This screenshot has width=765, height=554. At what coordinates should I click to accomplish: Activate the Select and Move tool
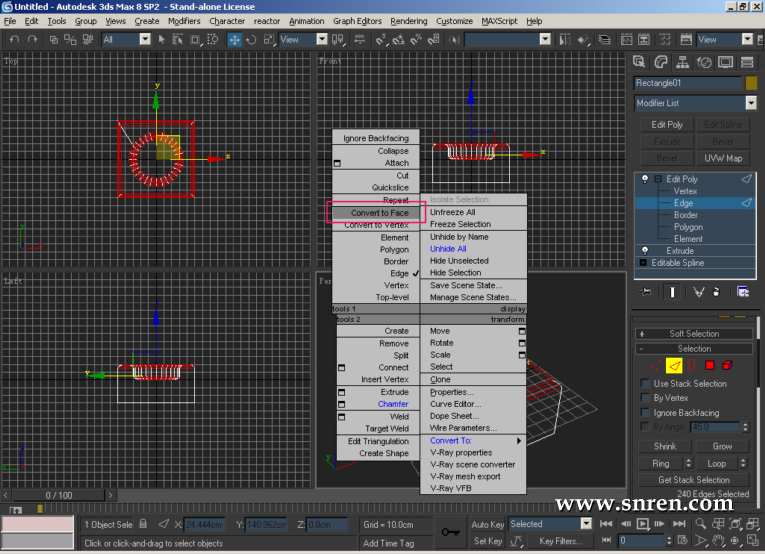pyautogui.click(x=235, y=40)
